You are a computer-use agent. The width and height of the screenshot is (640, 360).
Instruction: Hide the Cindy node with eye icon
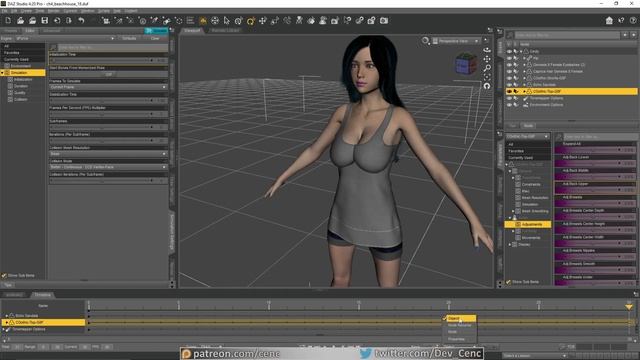pos(509,51)
